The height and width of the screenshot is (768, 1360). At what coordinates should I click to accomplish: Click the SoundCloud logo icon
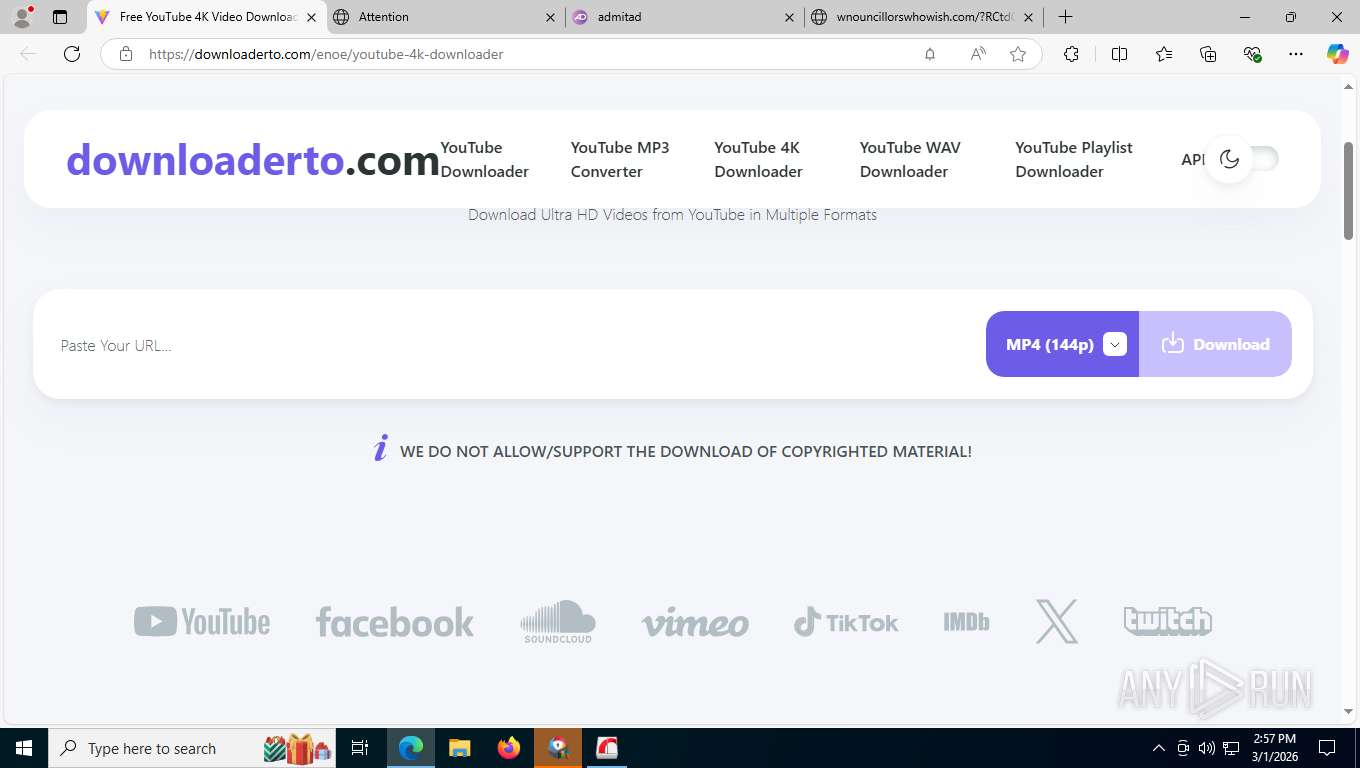558,622
